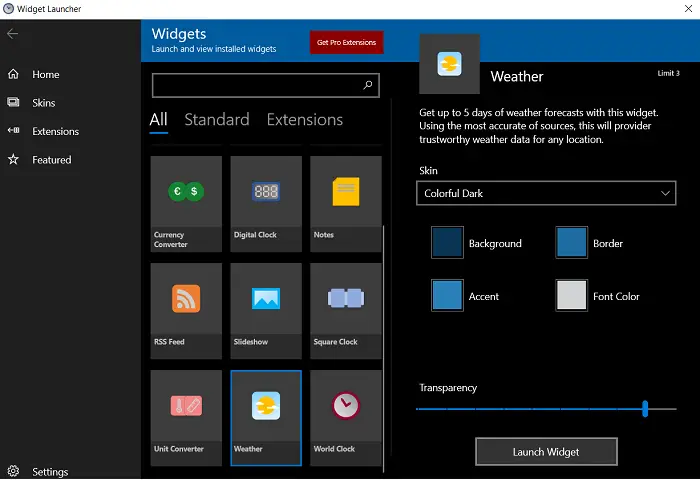Pick the Accent color swatch
Image resolution: width=700 pixels, height=480 pixels.
pos(447,295)
